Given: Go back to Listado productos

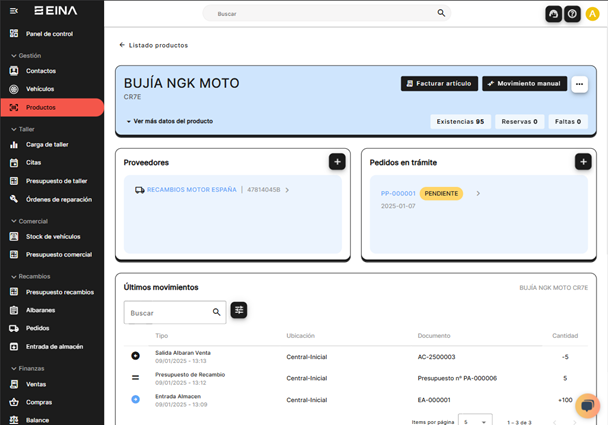Looking at the screenshot, I should coord(153,45).
